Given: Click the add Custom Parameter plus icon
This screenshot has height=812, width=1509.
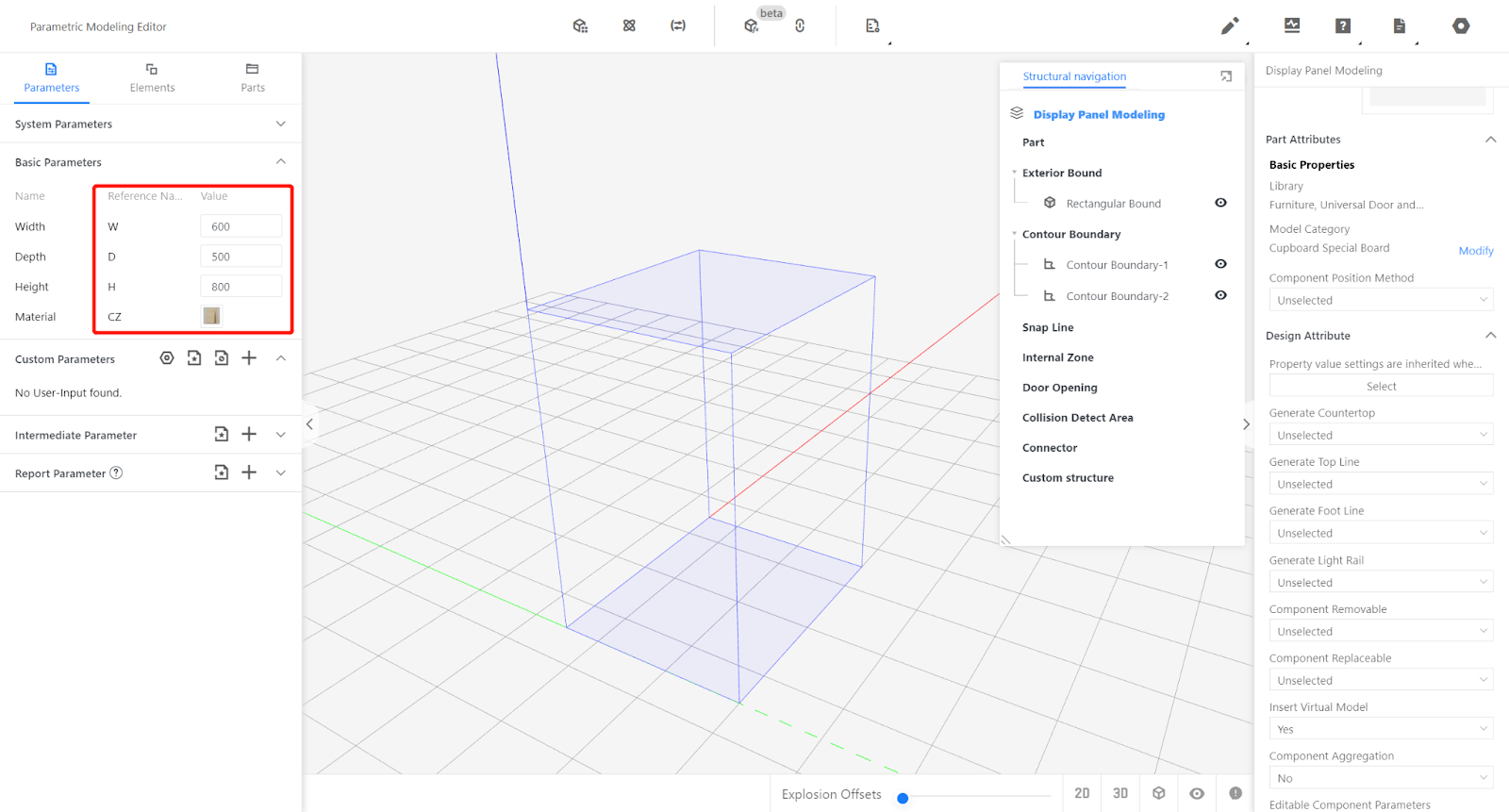Looking at the screenshot, I should click(x=249, y=358).
